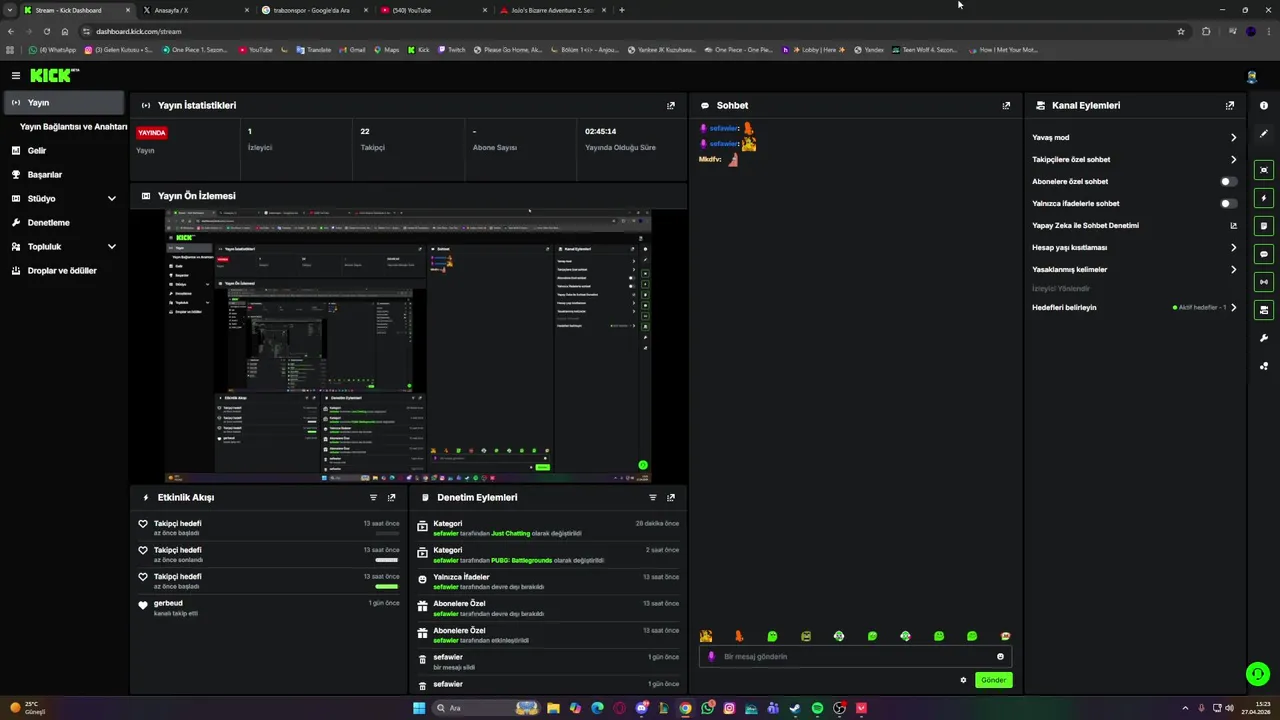Toggle Abonelere özel sohbet switch
The height and width of the screenshot is (720, 1280).
coord(1228,182)
